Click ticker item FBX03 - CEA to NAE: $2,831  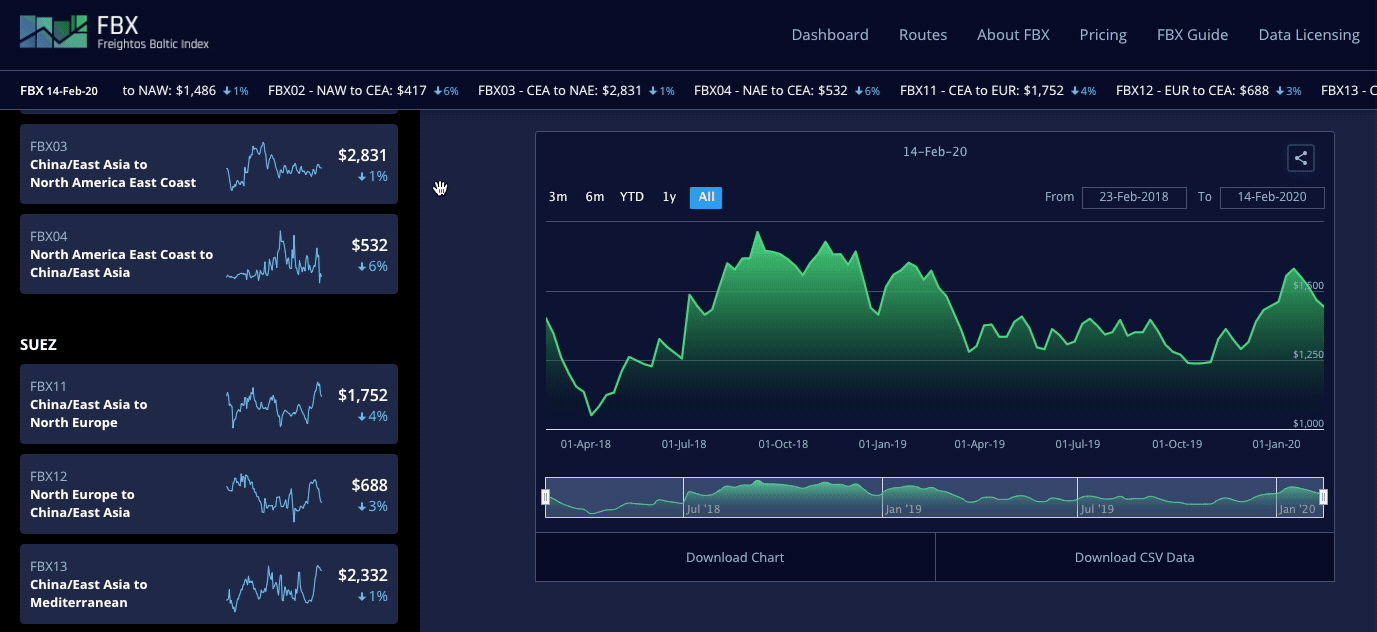coord(576,90)
